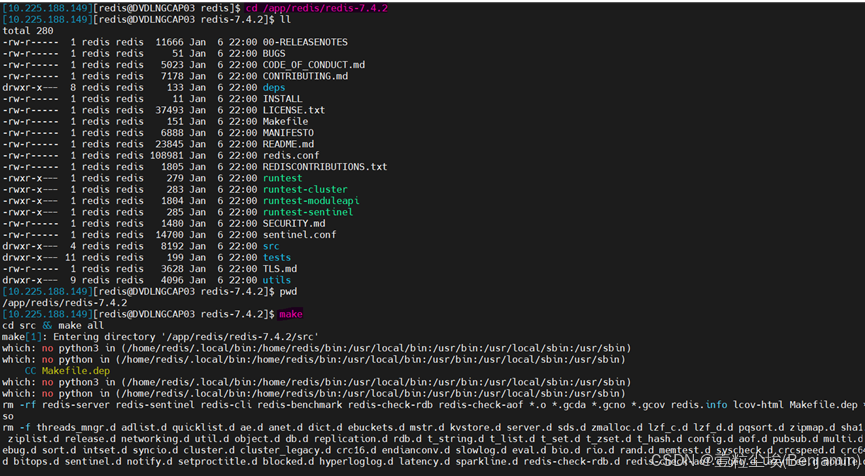Click the tests directory name
The width and height of the screenshot is (865, 476).
tap(276, 257)
